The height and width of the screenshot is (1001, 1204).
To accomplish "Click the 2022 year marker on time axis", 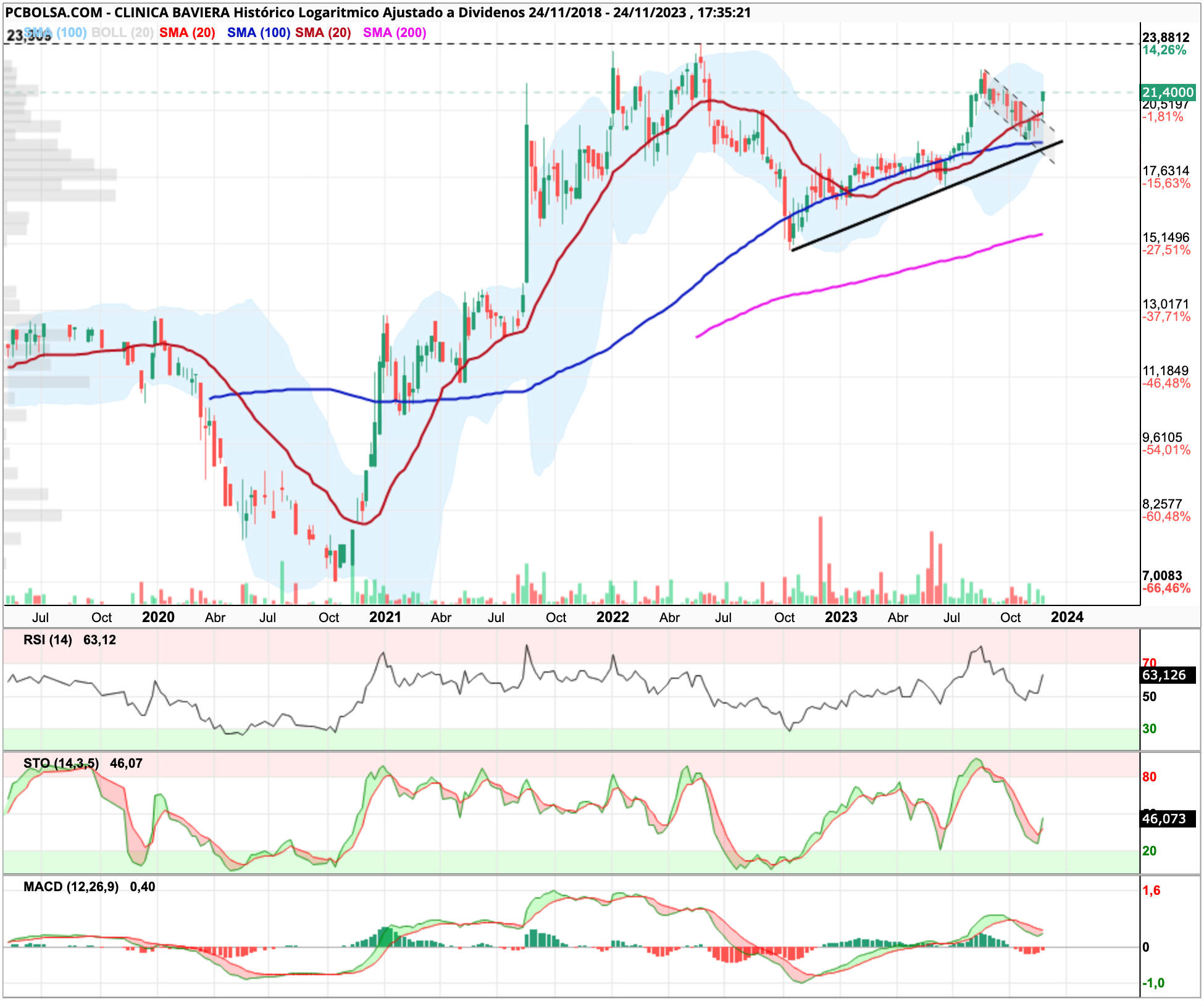I will 612,617.
